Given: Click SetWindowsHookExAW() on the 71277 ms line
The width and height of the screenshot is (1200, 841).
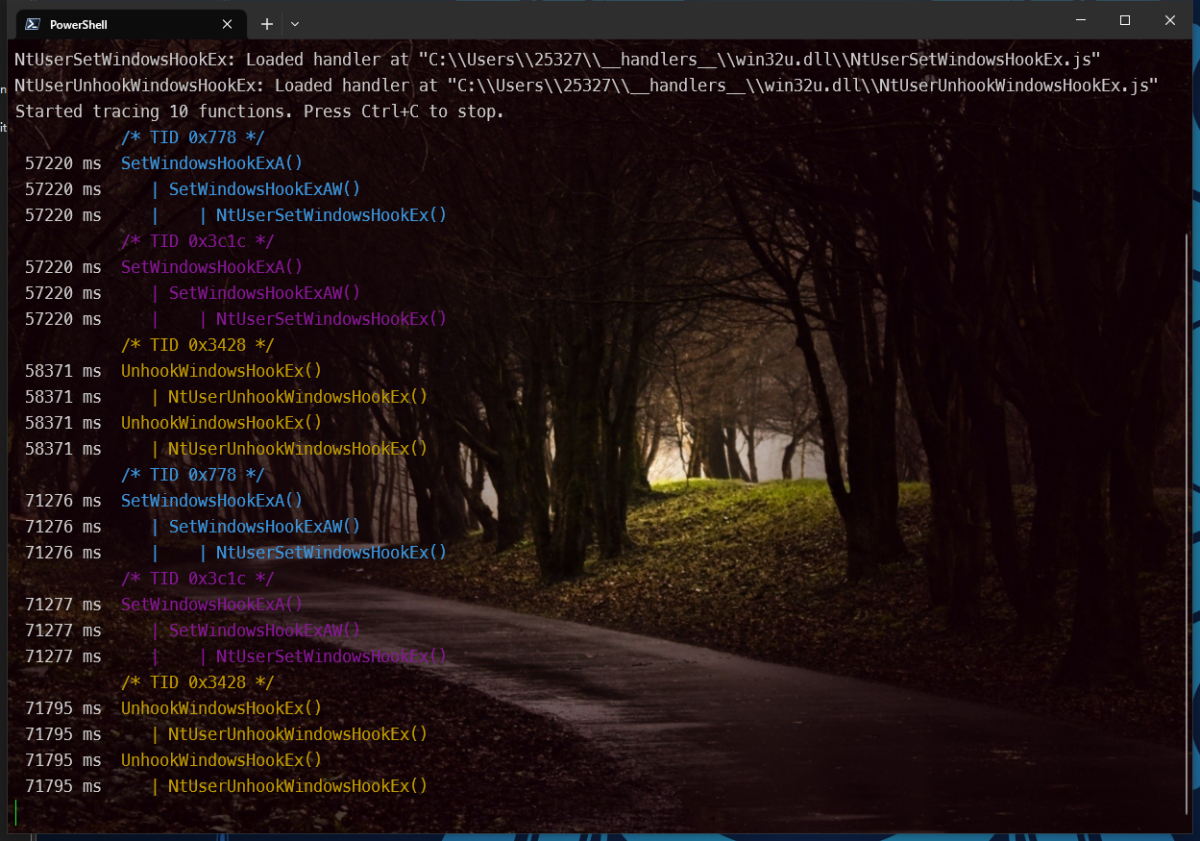Looking at the screenshot, I should [x=265, y=630].
